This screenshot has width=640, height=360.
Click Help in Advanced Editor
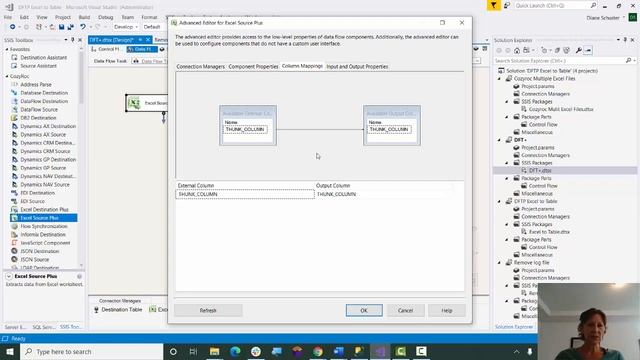point(447,310)
